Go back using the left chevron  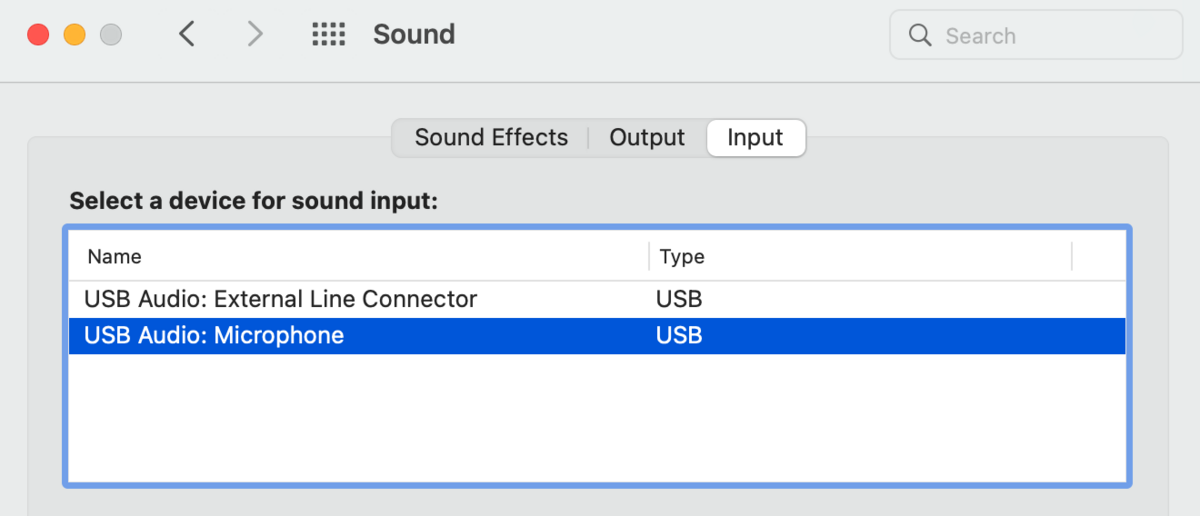click(x=187, y=34)
